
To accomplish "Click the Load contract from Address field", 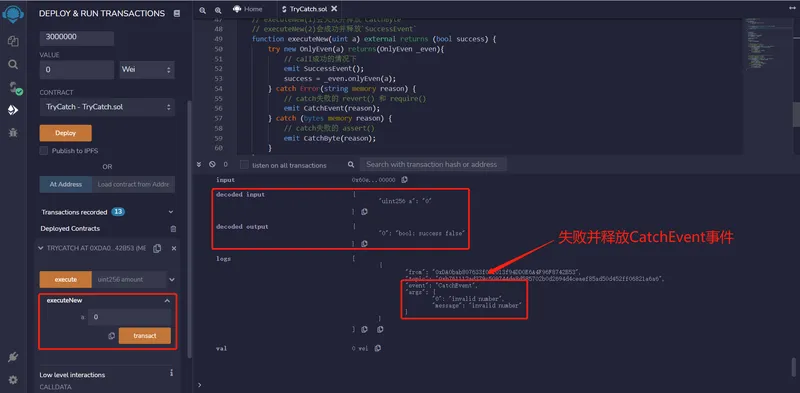I will click(133, 184).
